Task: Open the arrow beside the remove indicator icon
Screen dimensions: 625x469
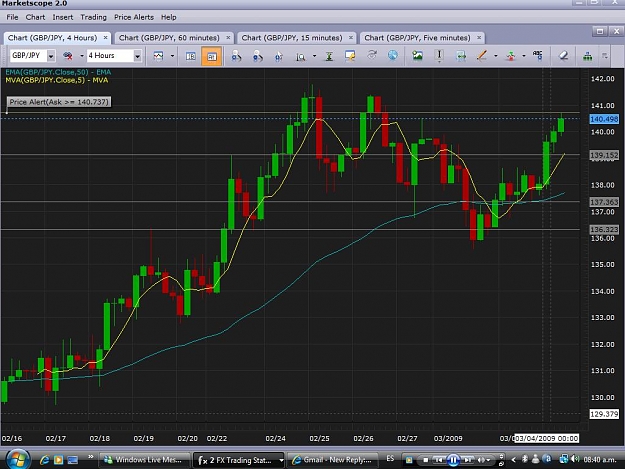Action: (82, 56)
